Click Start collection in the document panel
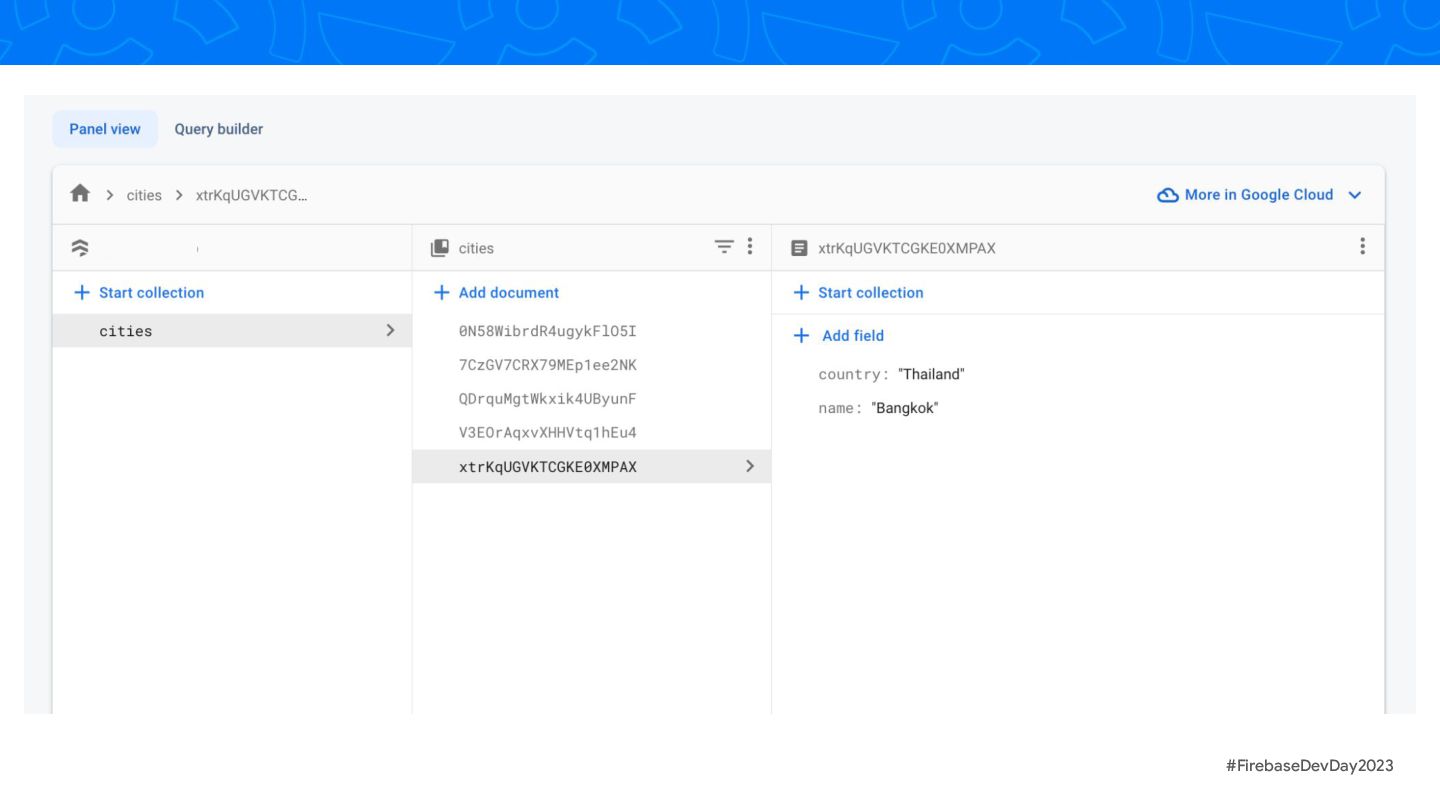This screenshot has height=810, width=1440. click(858, 293)
